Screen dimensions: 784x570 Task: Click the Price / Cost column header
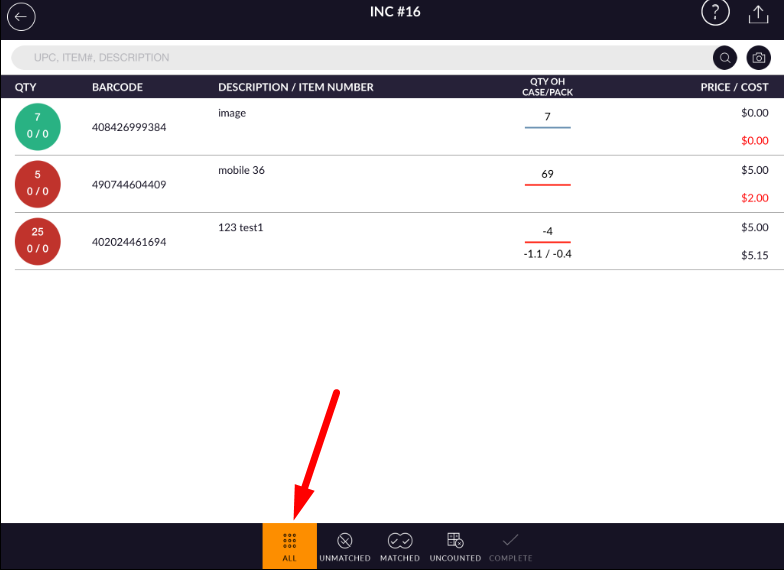coord(734,87)
